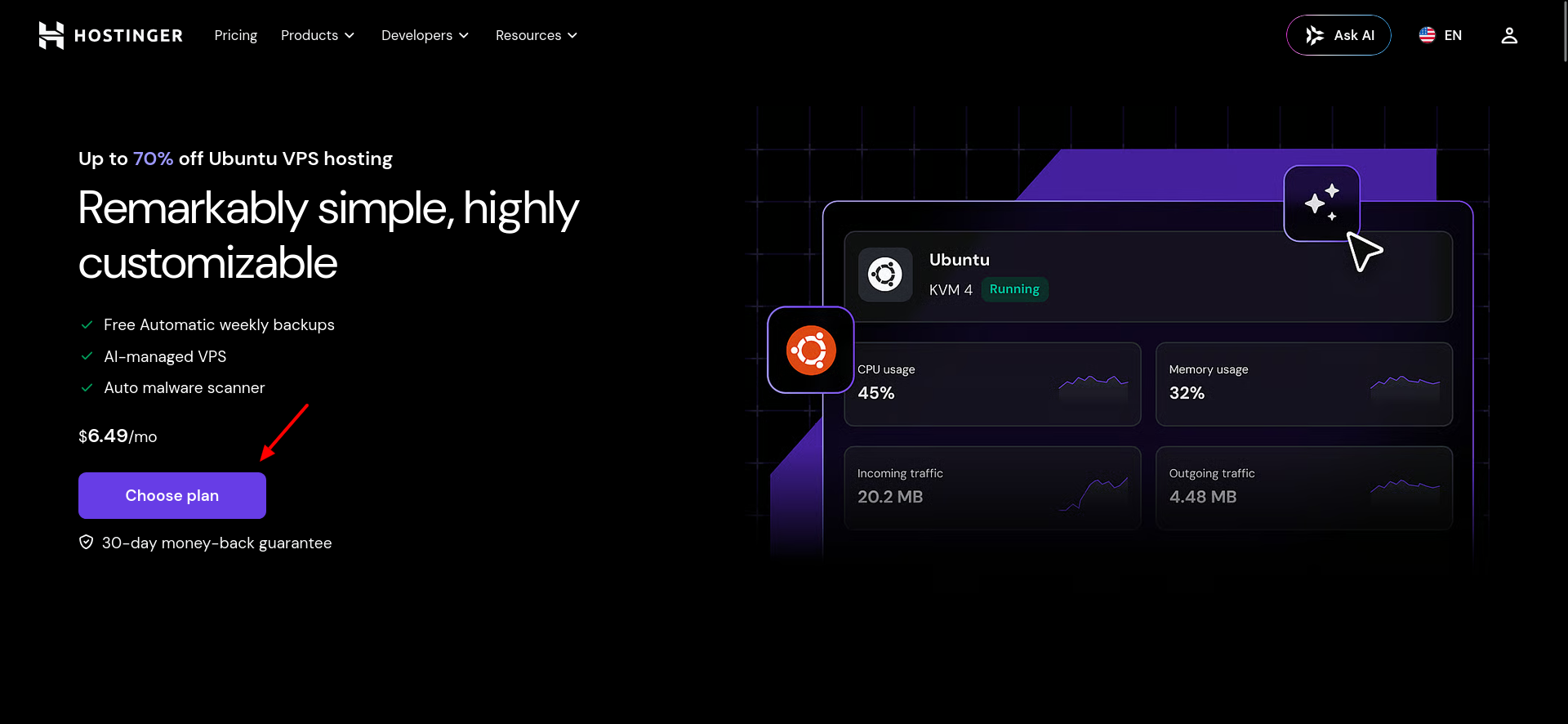The width and height of the screenshot is (1568, 724).
Task: Click the white Ubuntu icon beside KVM 4
Action: tap(885, 275)
